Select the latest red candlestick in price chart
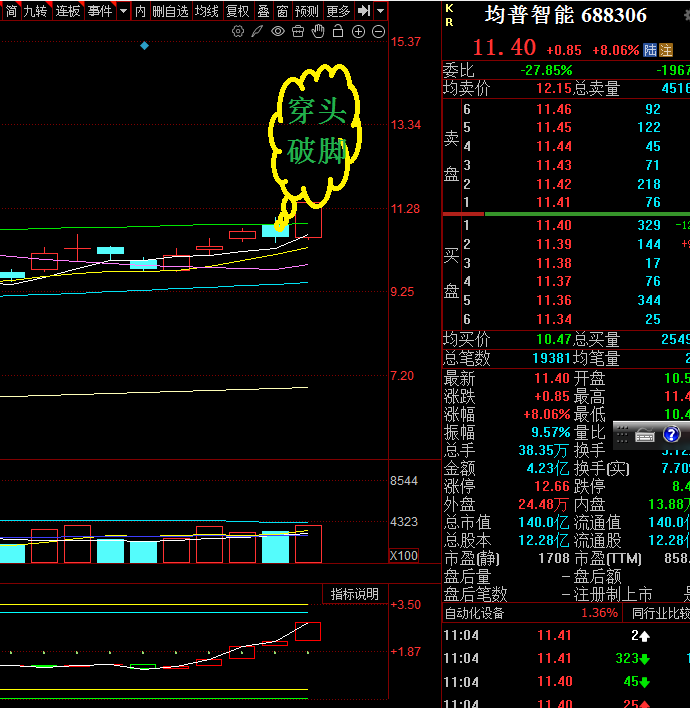This screenshot has width=690, height=708. point(308,220)
